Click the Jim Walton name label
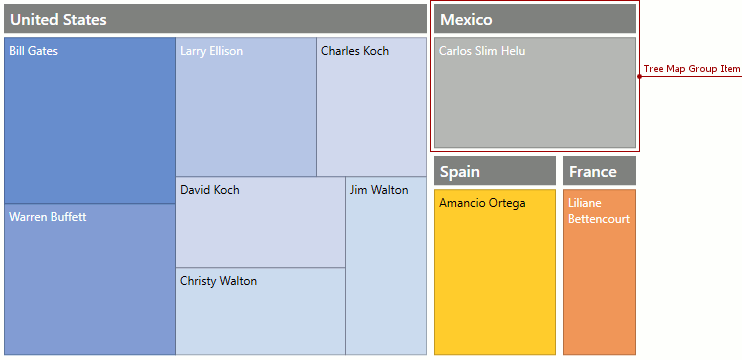The height and width of the screenshot is (360, 742). pos(379,190)
